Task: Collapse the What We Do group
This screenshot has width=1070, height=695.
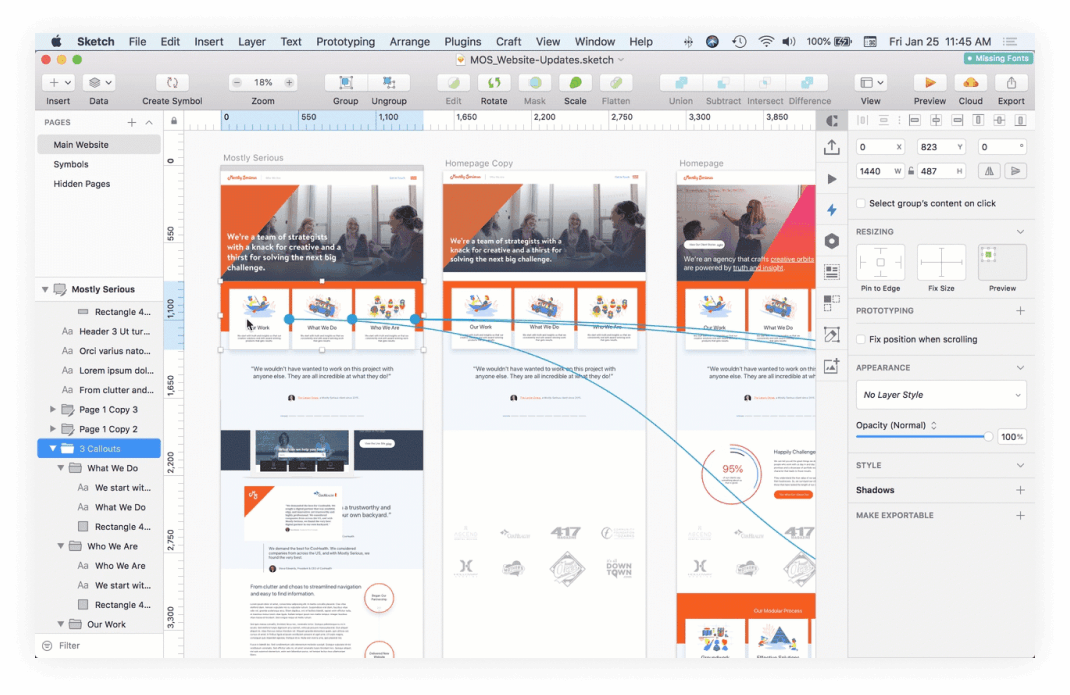Action: point(61,468)
